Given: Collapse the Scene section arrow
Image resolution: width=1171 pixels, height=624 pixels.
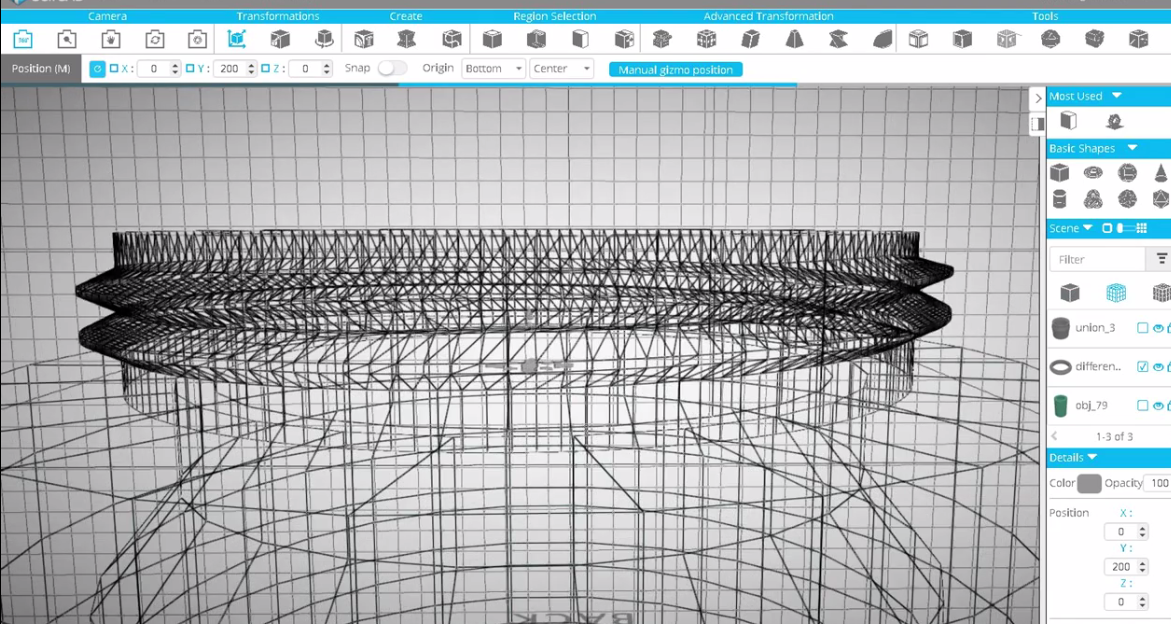Looking at the screenshot, I should point(1087,228).
